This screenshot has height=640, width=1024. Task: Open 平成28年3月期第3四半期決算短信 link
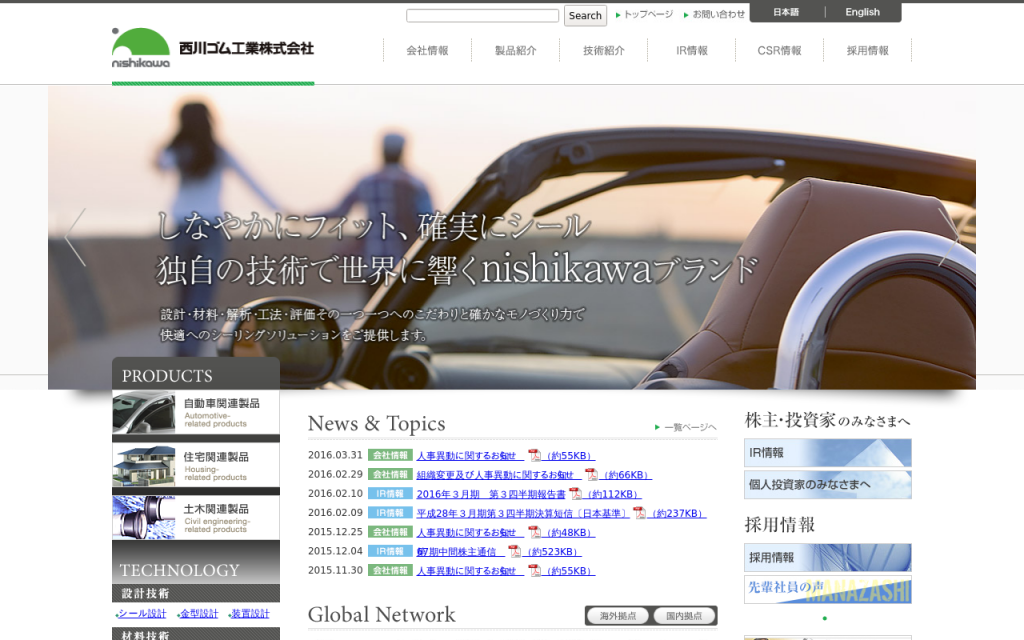[x=522, y=513]
